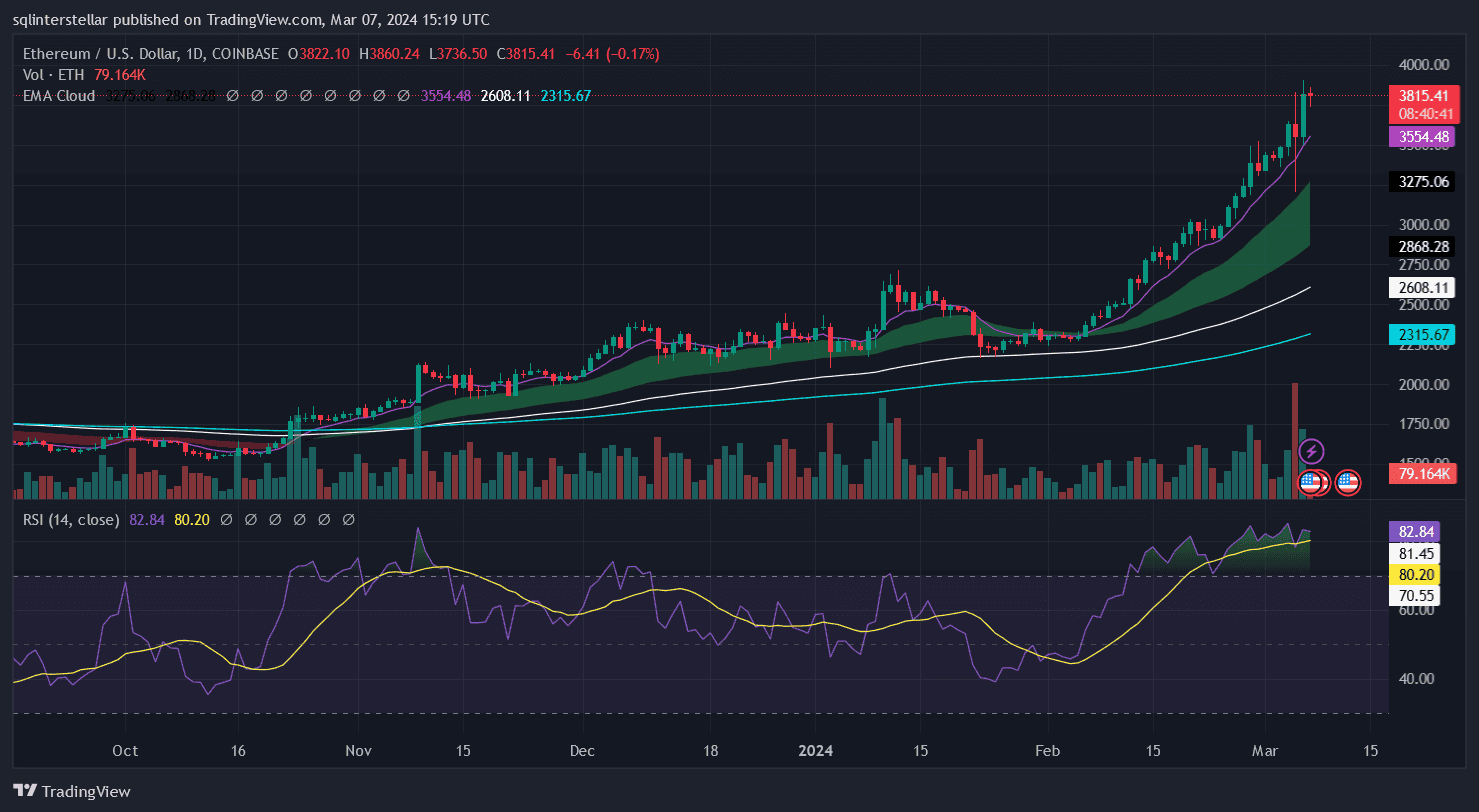Select the EMA Cloud indicator legend

[59, 96]
